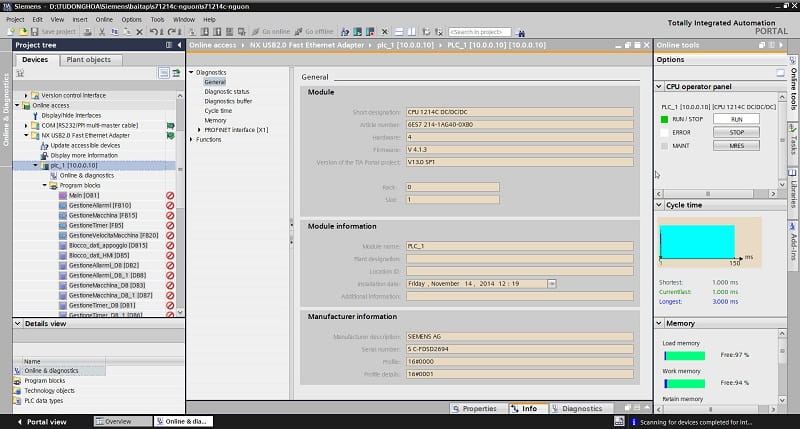Open the Diagnostics tab in bottom panel
This screenshot has height=429, width=800.
[578, 408]
